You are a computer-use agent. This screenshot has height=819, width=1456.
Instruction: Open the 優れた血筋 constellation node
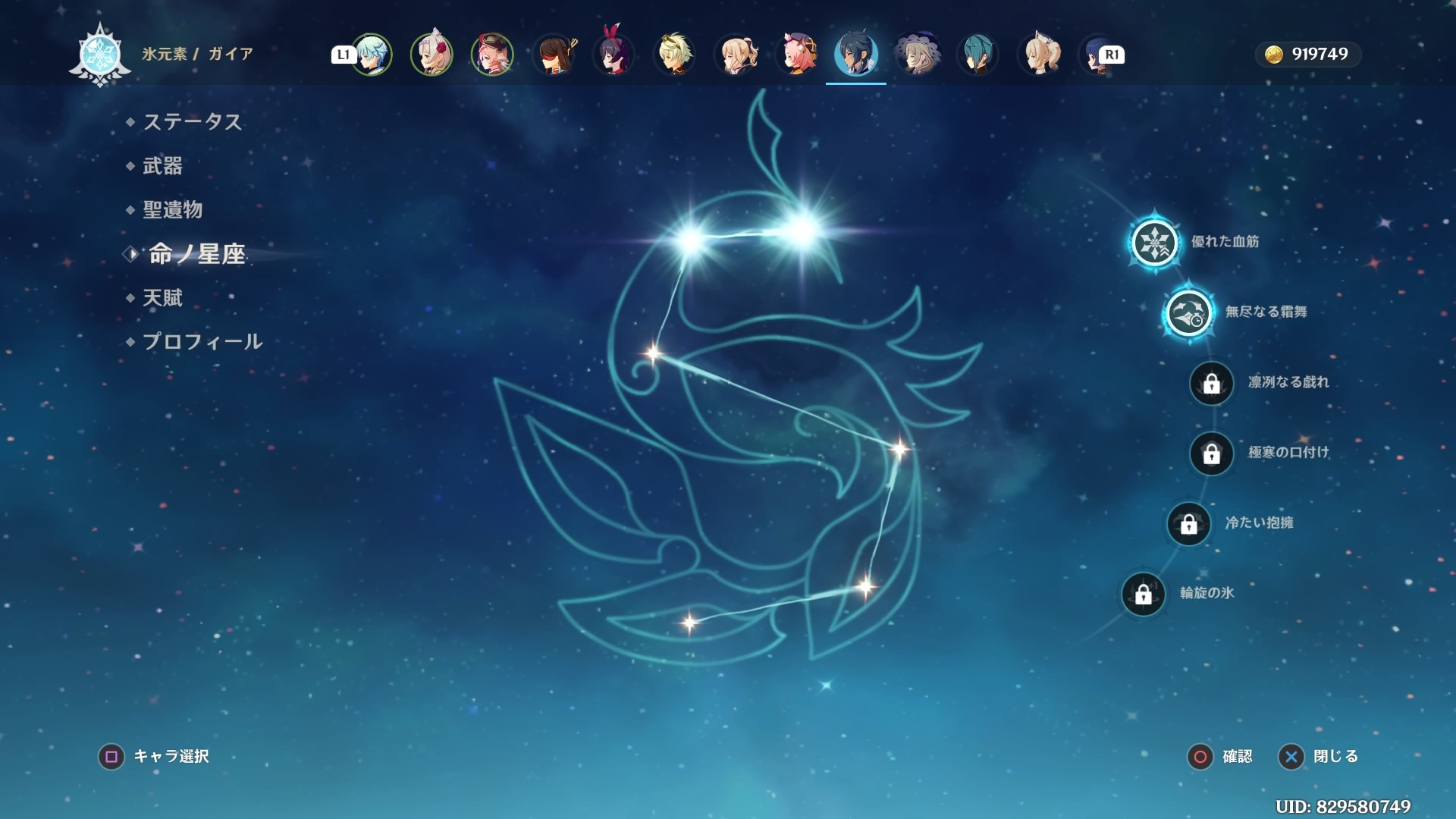(x=1154, y=243)
